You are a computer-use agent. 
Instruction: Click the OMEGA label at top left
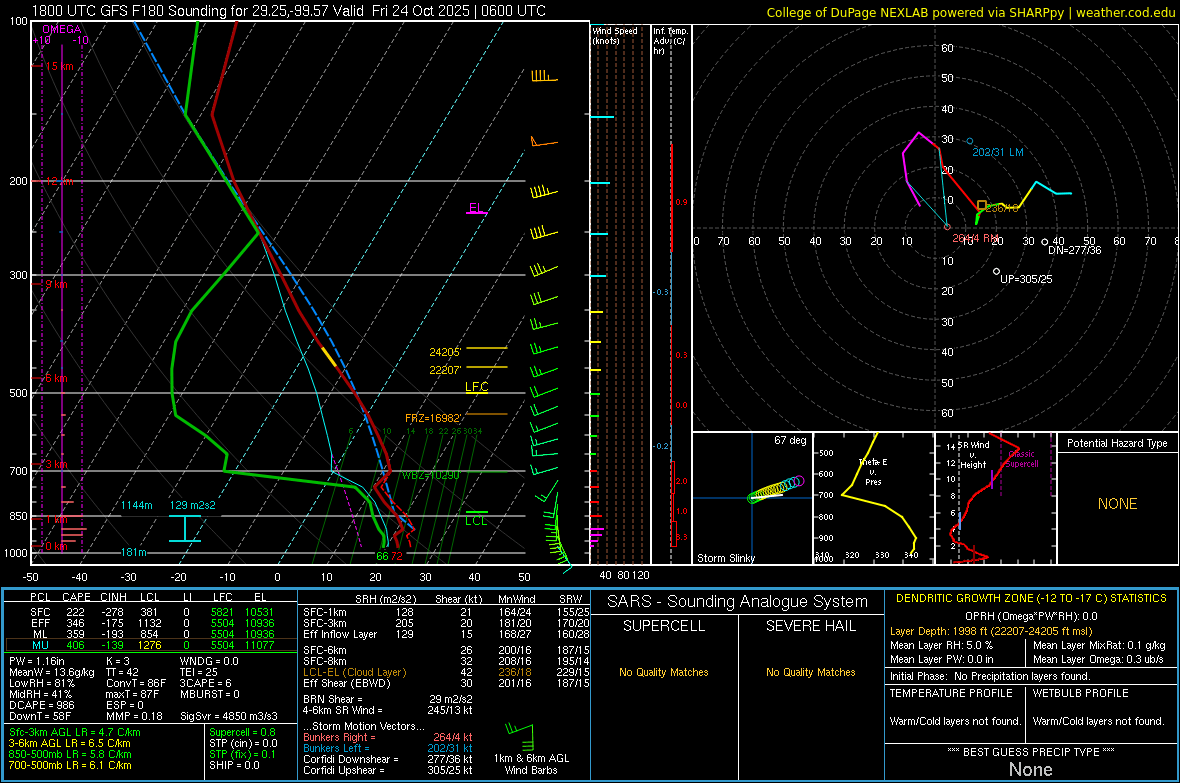tap(62, 29)
